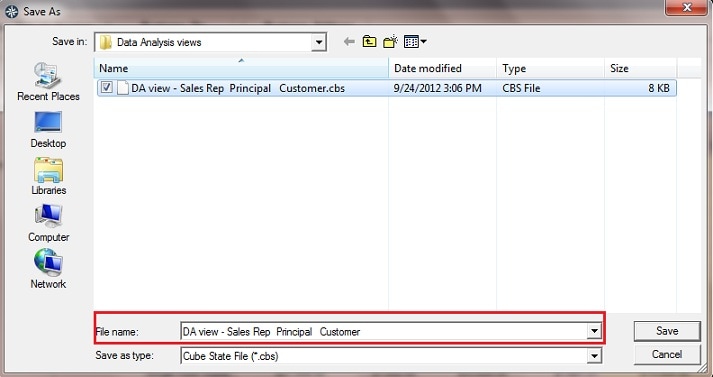
Task: Open Desktop in sidebar
Action: 48,129
